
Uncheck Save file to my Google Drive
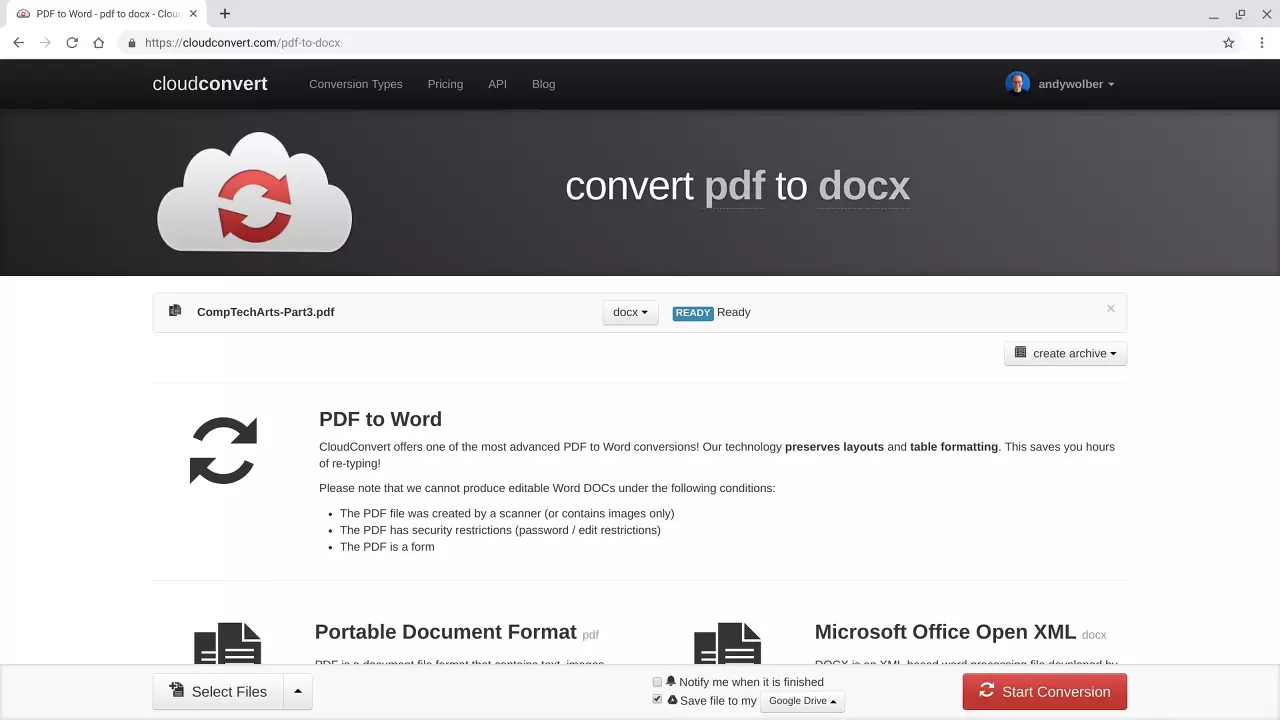(x=657, y=700)
